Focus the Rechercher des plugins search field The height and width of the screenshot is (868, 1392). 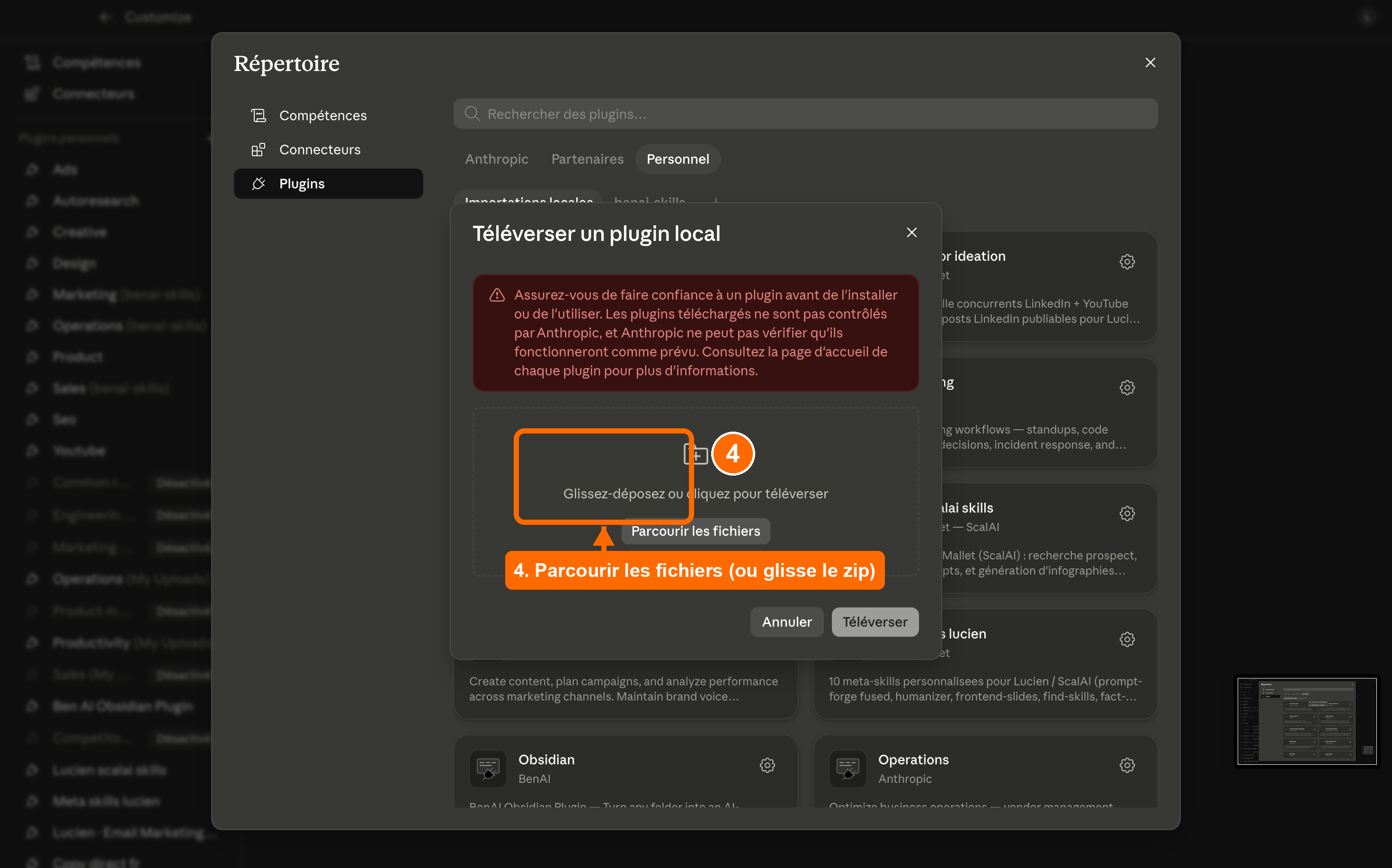[x=805, y=114]
